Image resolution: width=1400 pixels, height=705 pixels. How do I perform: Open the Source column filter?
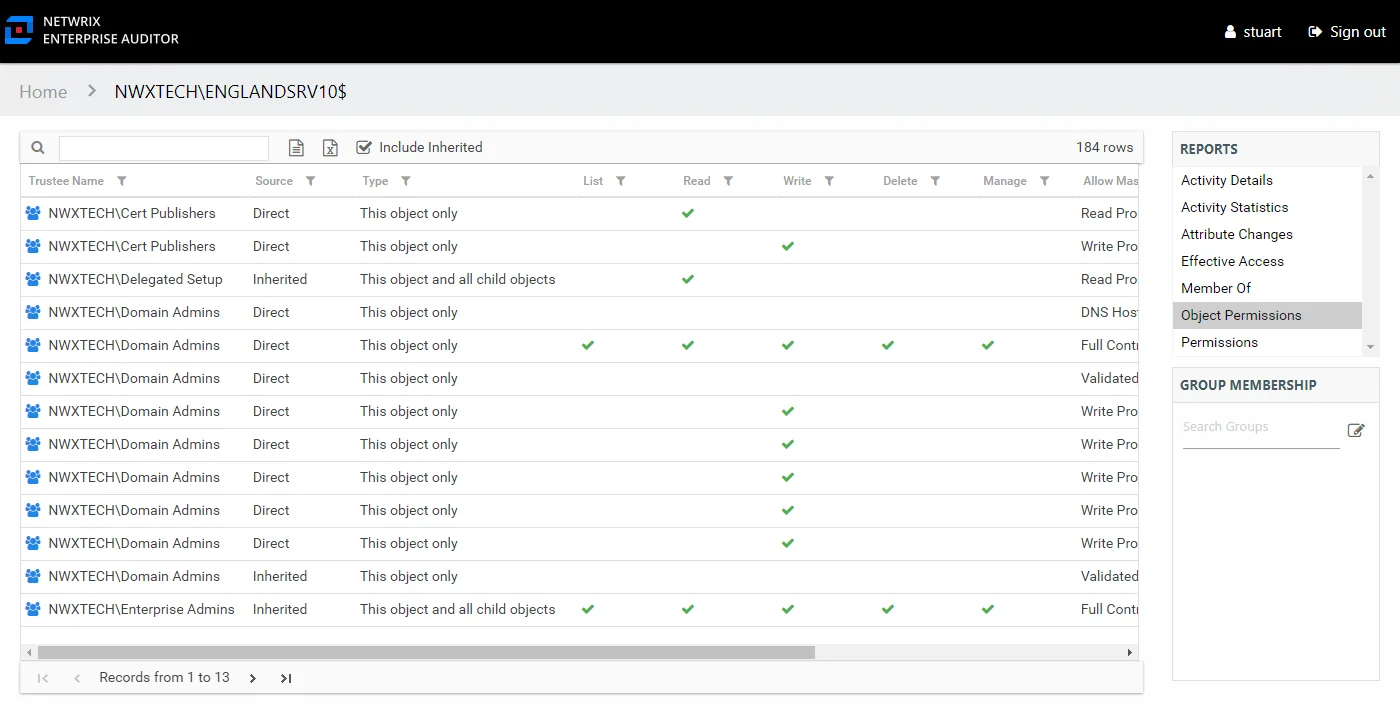(310, 181)
